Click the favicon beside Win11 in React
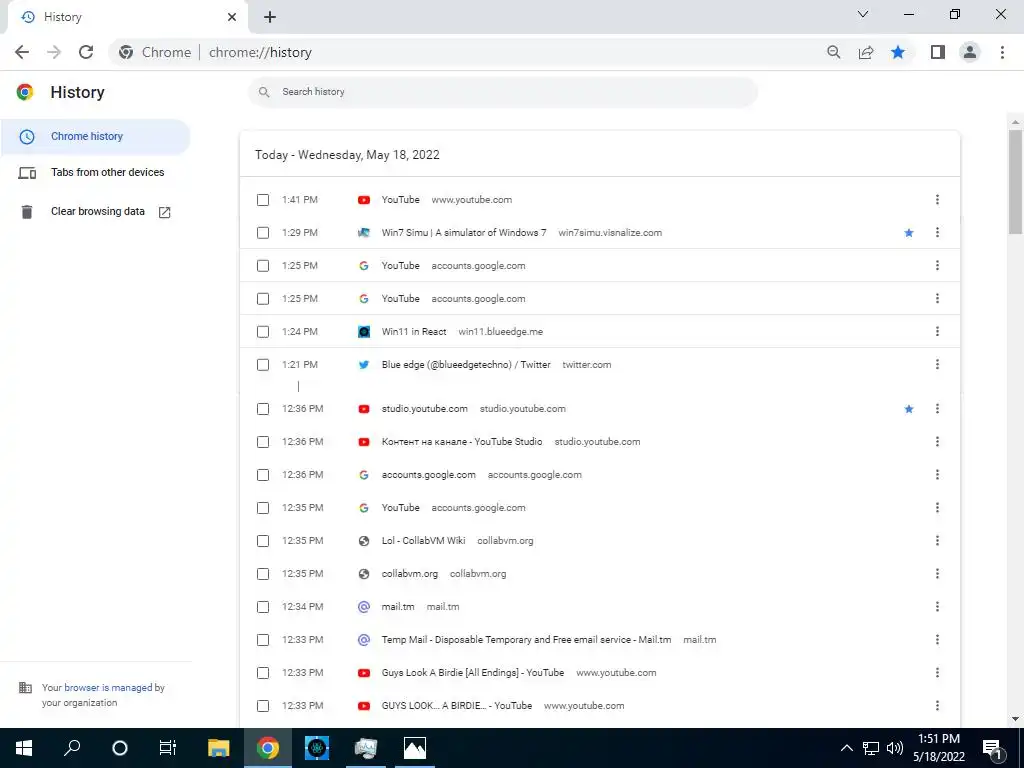This screenshot has height=768, width=1024. click(x=364, y=332)
